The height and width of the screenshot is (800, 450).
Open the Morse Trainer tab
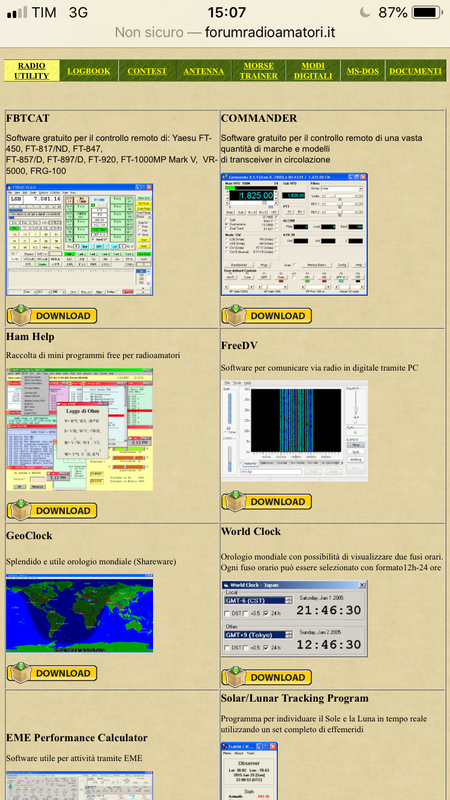pyautogui.click(x=259, y=71)
